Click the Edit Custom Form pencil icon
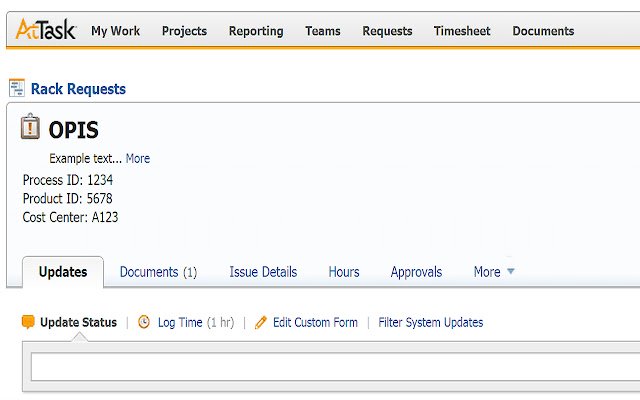The width and height of the screenshot is (640, 400). (x=260, y=322)
